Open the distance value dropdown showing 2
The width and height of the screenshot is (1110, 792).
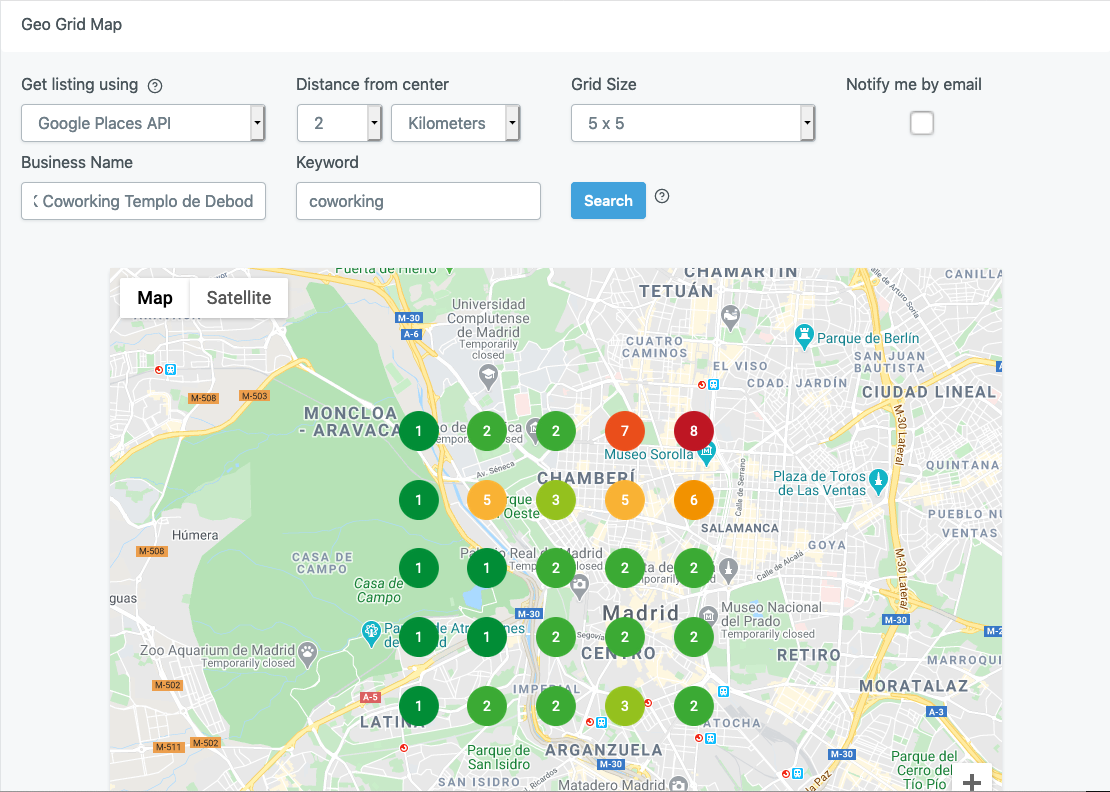click(340, 124)
